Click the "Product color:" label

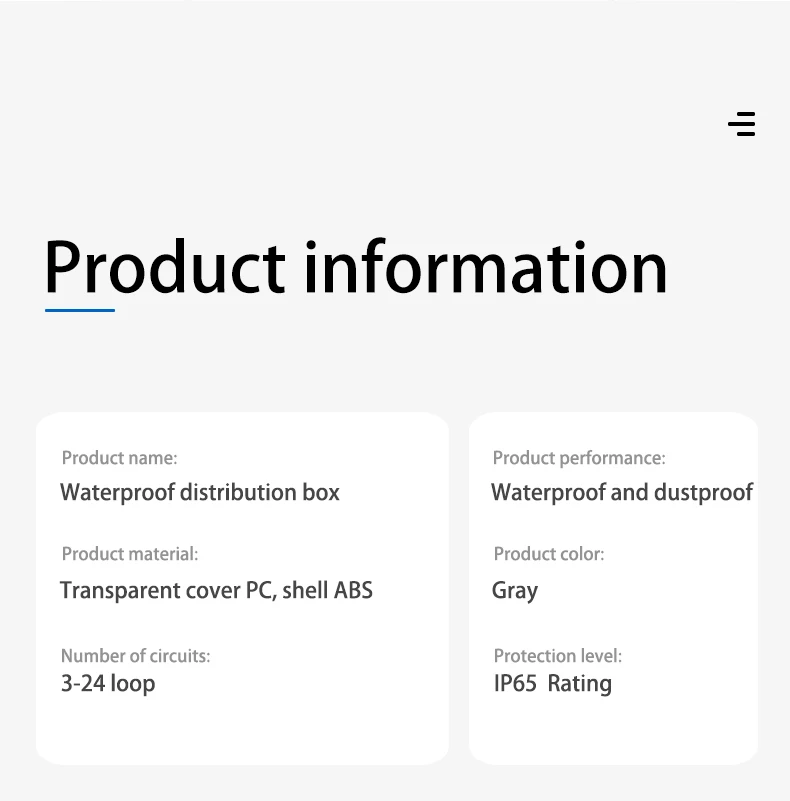point(549,554)
